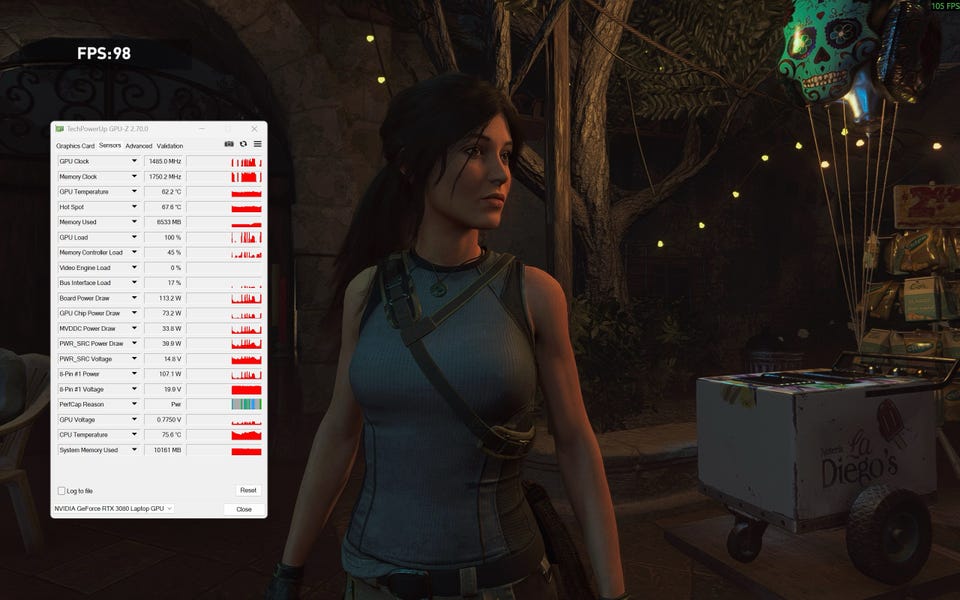Click the GPU Clock value 1485.0 MHz
This screenshot has width=960, height=600.
[163, 161]
